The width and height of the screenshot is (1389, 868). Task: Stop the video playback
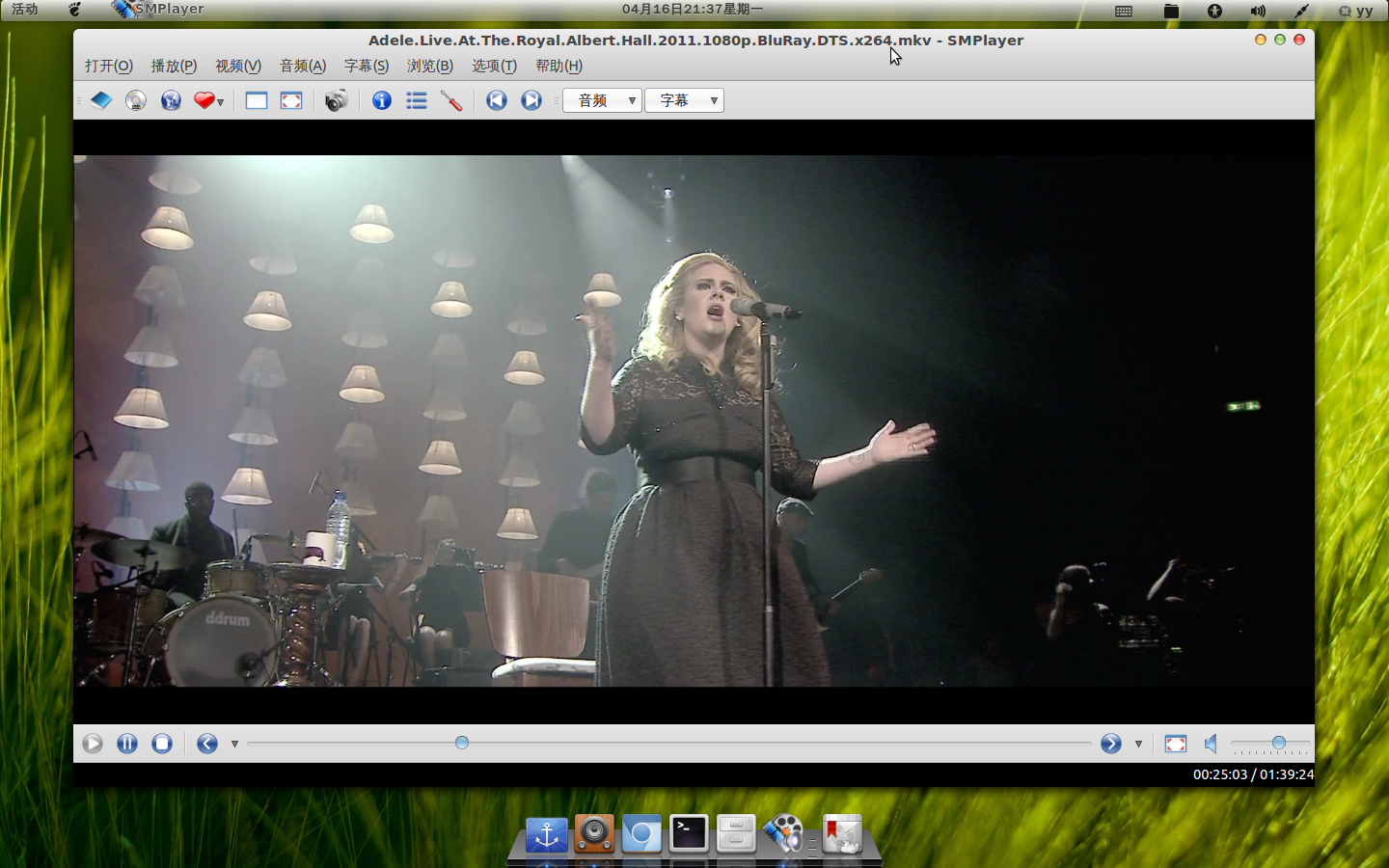(162, 744)
